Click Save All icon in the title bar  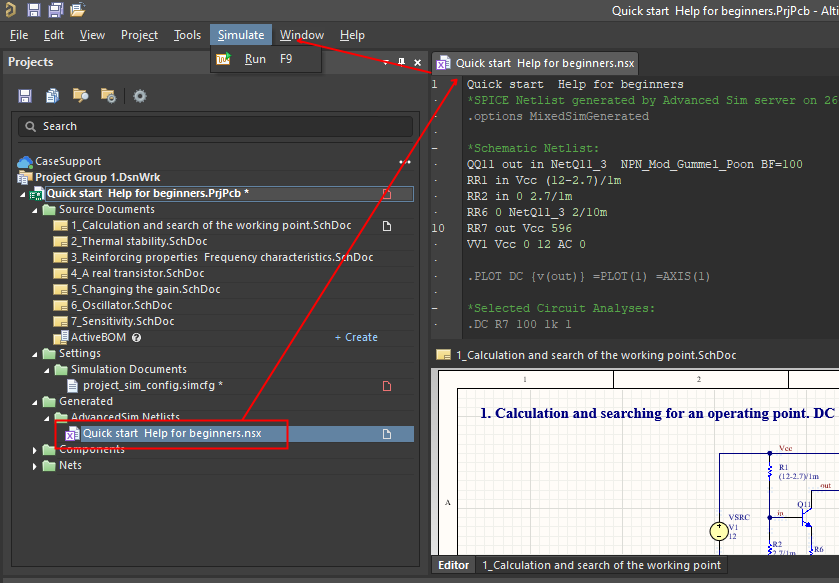[55, 10]
